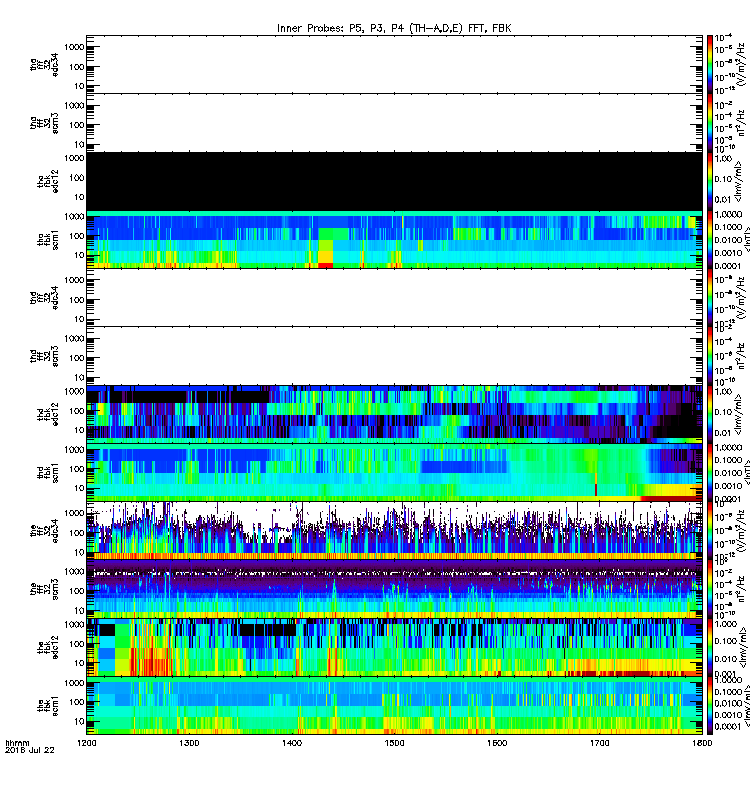Click the 'thd fbk edc12' panel label
750x800 pixels.
pyautogui.click(x=48, y=414)
